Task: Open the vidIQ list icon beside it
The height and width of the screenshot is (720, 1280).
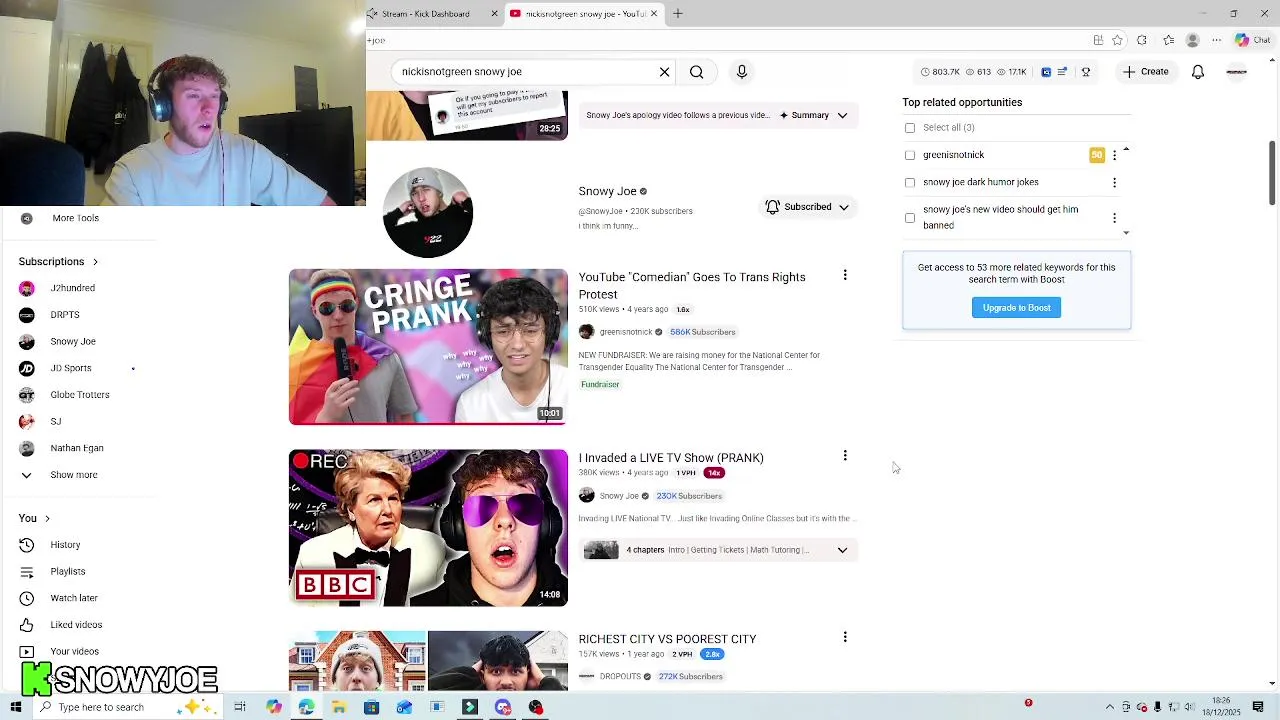Action: (1062, 72)
